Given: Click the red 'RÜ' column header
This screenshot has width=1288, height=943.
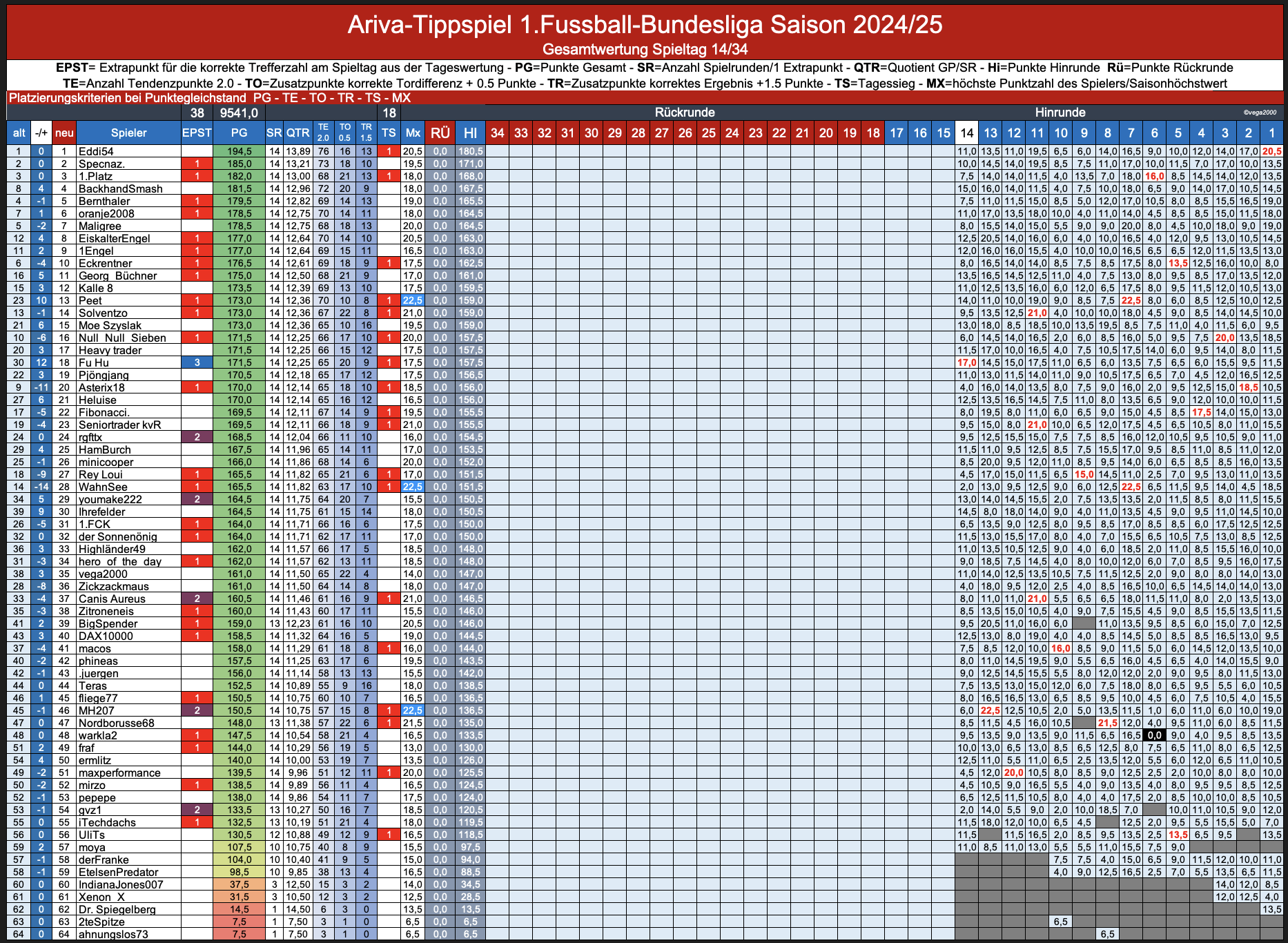Looking at the screenshot, I should (x=440, y=133).
